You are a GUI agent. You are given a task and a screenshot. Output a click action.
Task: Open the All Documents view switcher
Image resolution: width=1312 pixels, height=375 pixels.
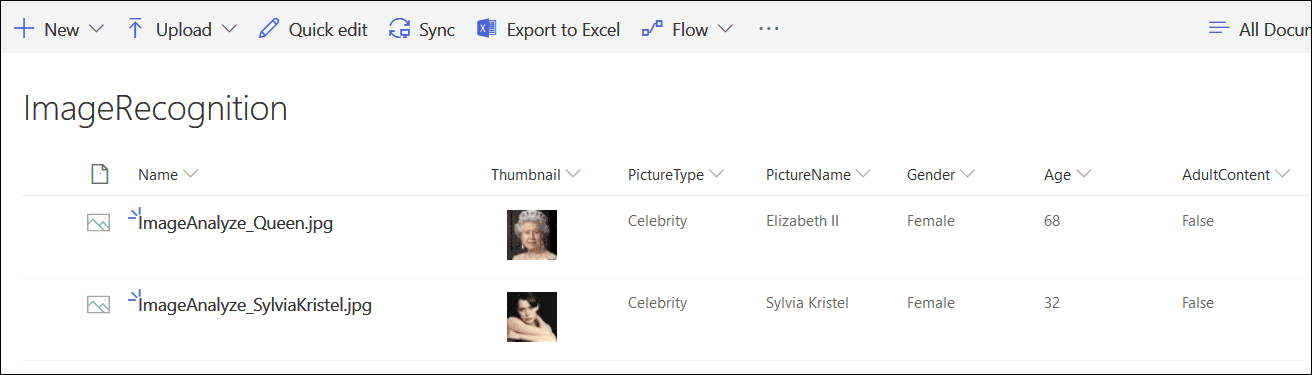(1259, 29)
